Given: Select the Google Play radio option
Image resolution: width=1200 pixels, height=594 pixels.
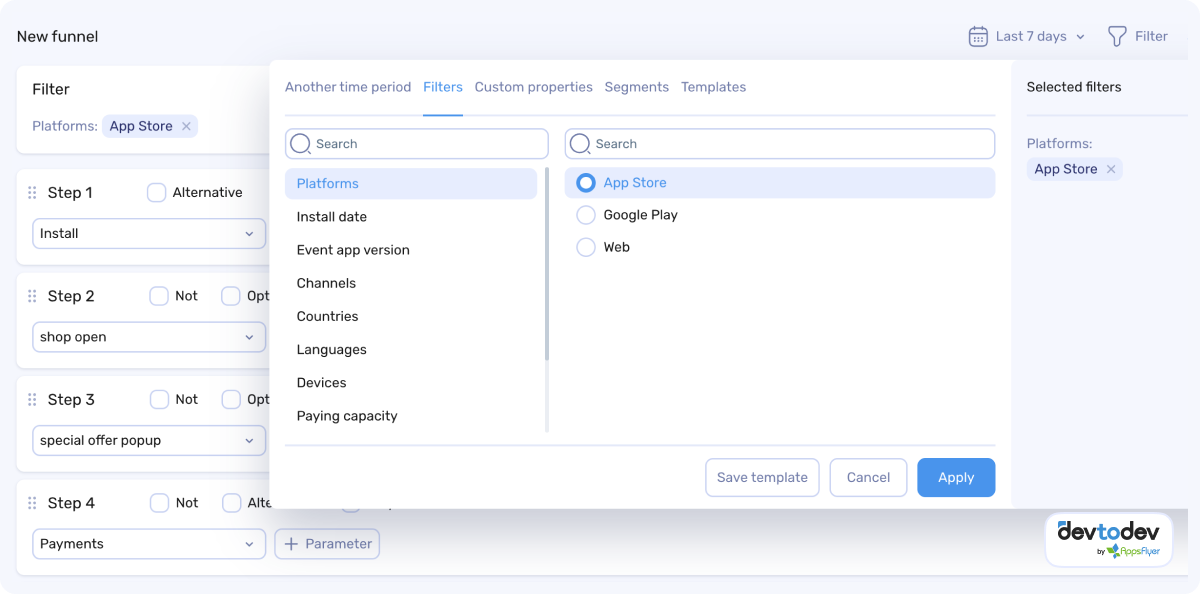Looking at the screenshot, I should click(586, 215).
